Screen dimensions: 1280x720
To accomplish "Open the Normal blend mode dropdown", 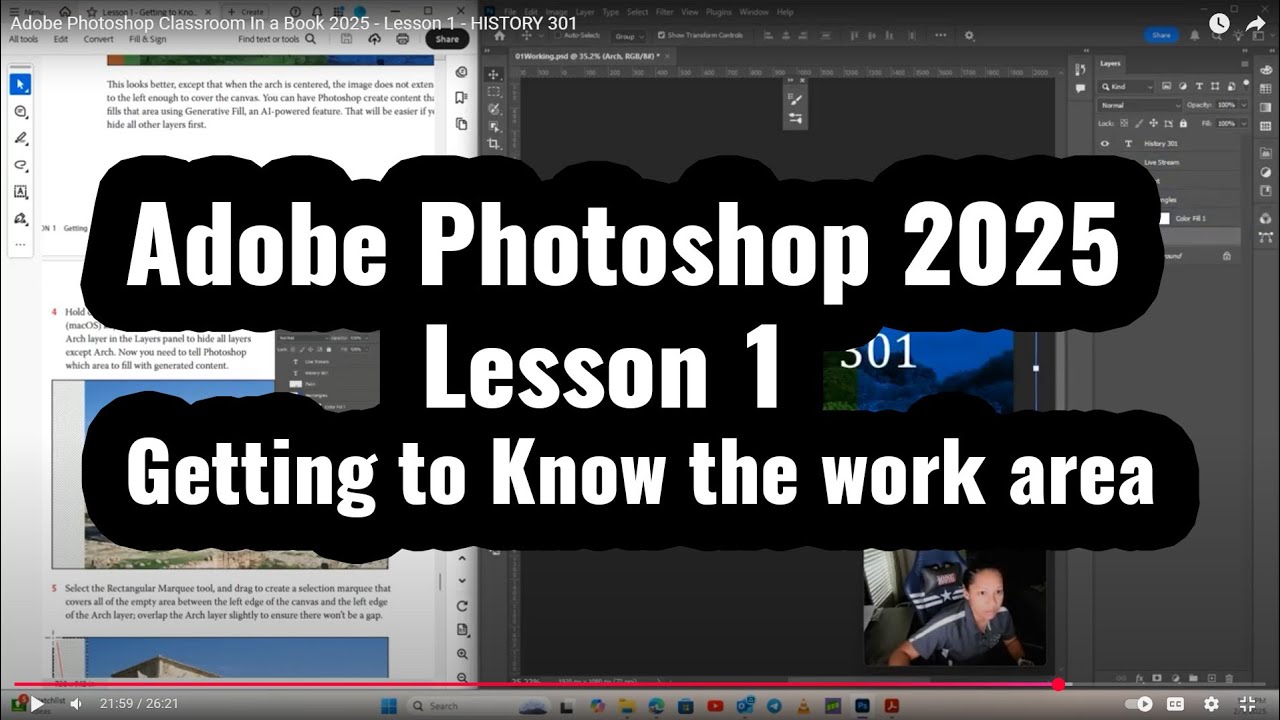I will [1140, 105].
